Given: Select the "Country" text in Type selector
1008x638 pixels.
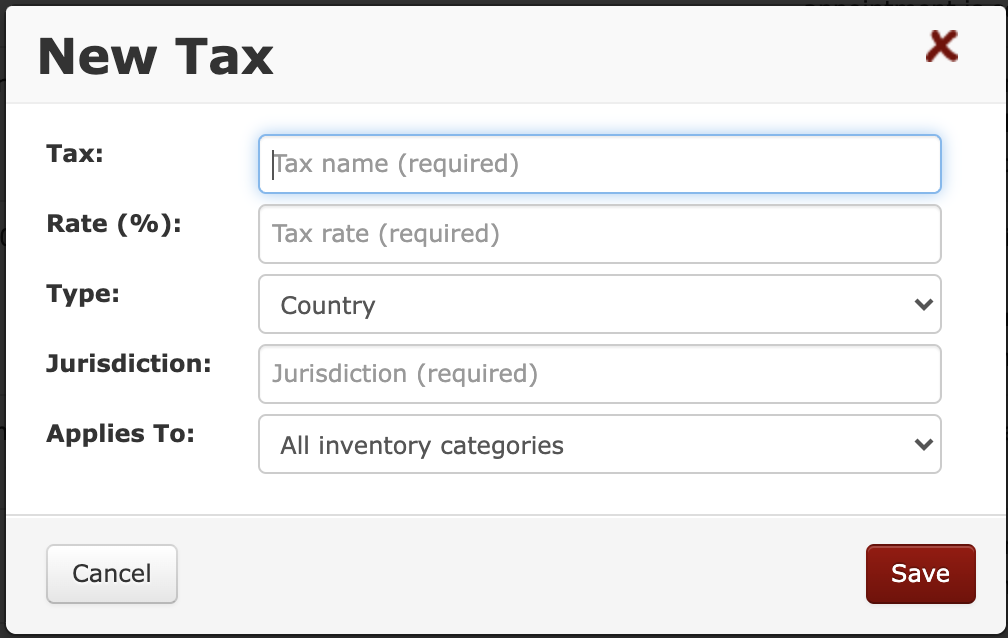Looking at the screenshot, I should [x=328, y=305].
